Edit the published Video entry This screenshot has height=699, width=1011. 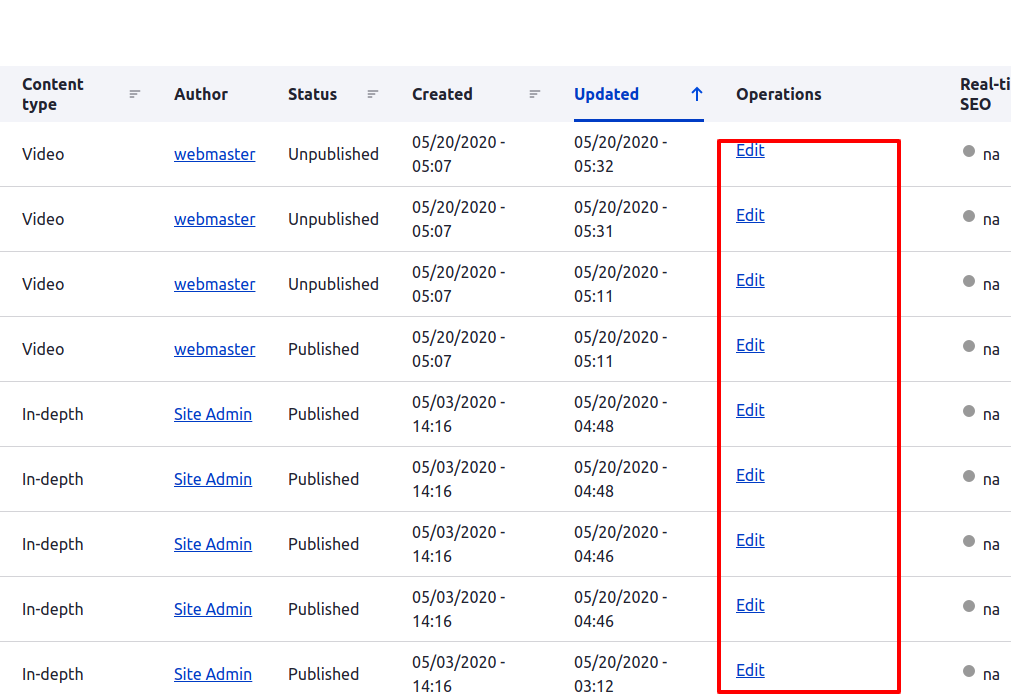click(750, 345)
